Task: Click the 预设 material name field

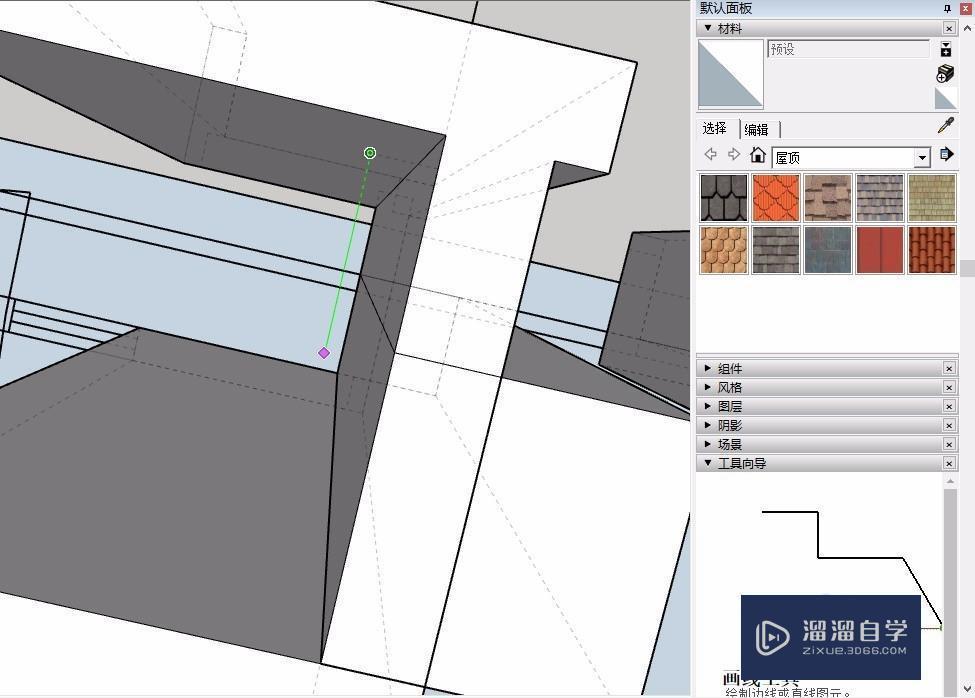Action: pyautogui.click(x=849, y=49)
